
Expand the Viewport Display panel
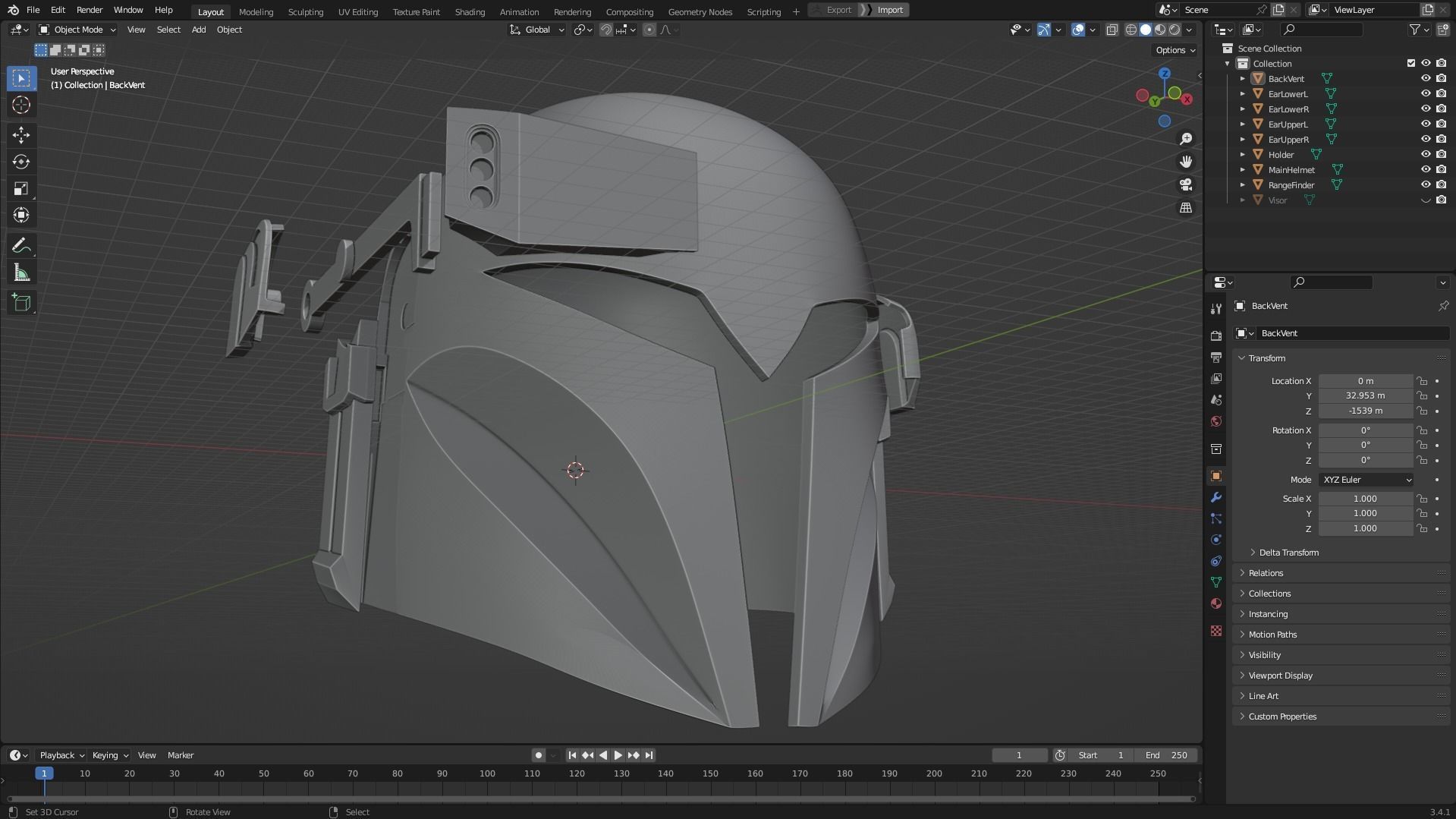click(x=1280, y=676)
